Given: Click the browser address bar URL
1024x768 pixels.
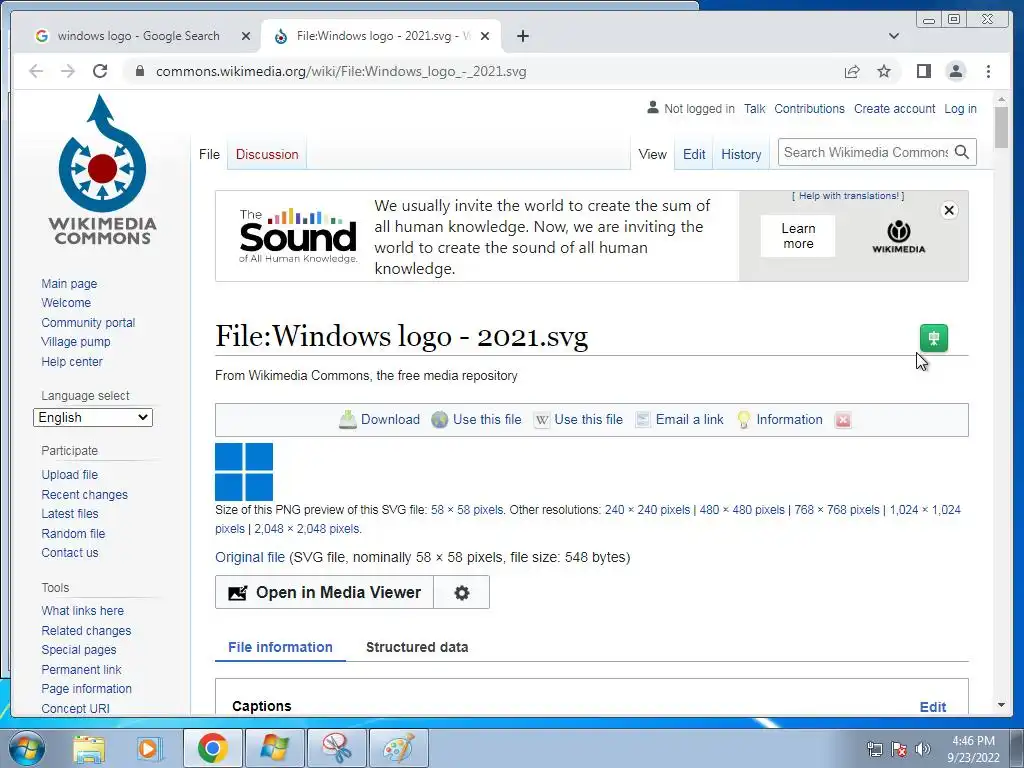Looking at the screenshot, I should pos(341,71).
